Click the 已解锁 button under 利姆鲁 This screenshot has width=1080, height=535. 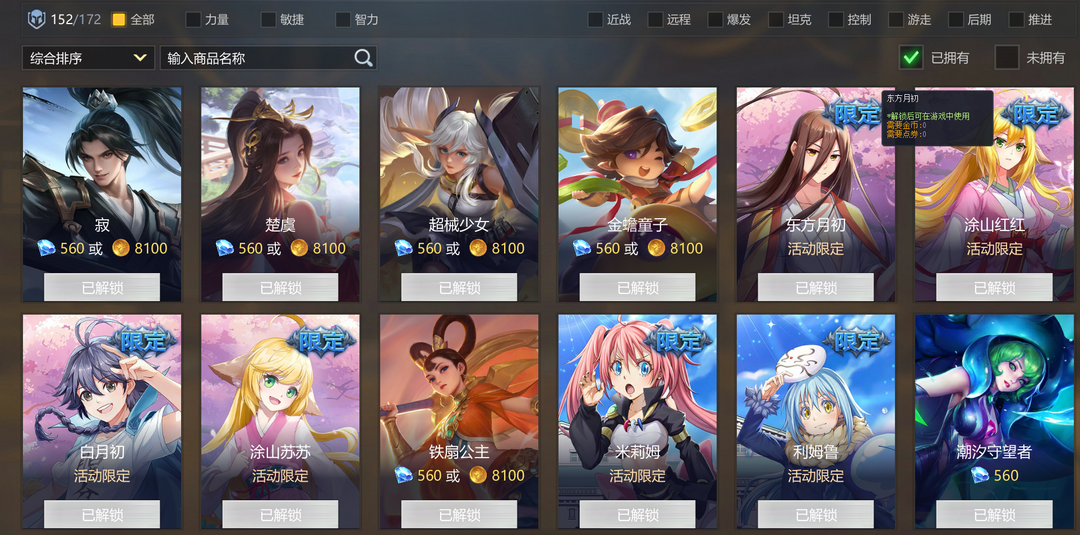tap(816, 514)
